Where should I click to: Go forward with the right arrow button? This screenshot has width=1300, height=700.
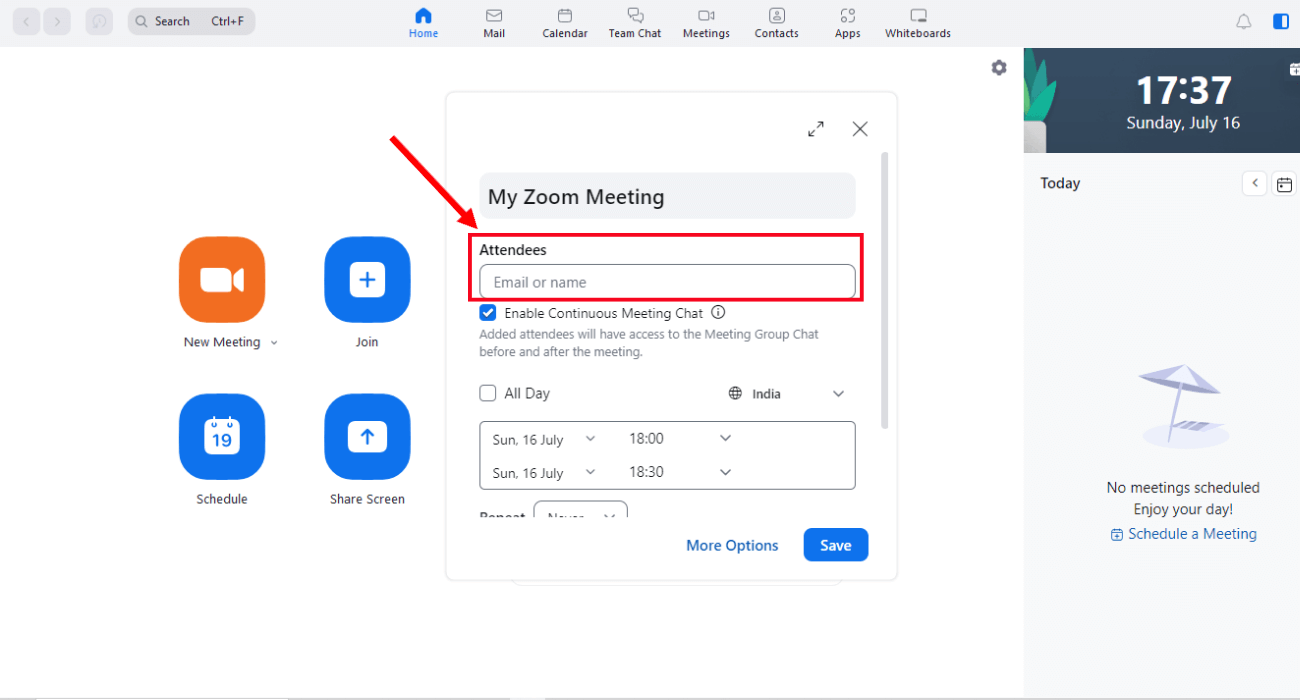tap(57, 21)
